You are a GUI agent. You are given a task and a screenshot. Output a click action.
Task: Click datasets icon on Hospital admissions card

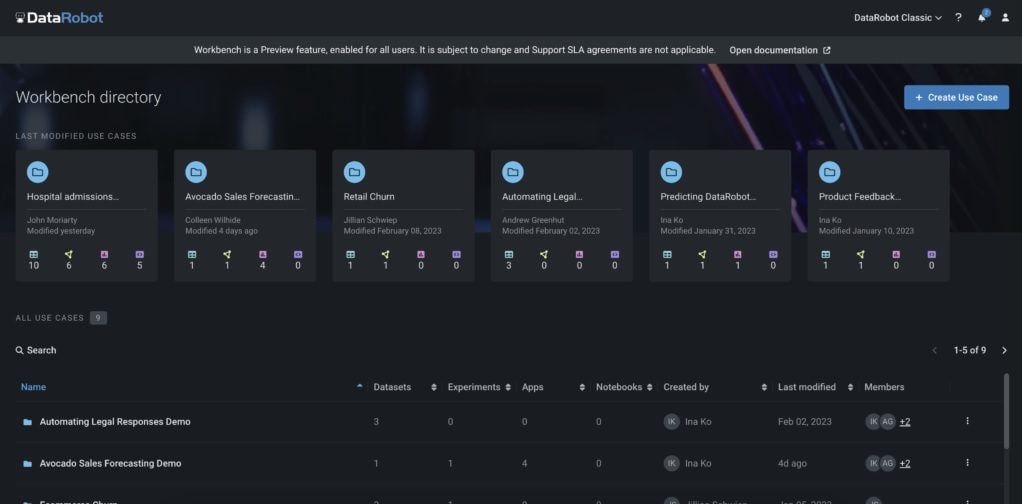tap(33, 254)
